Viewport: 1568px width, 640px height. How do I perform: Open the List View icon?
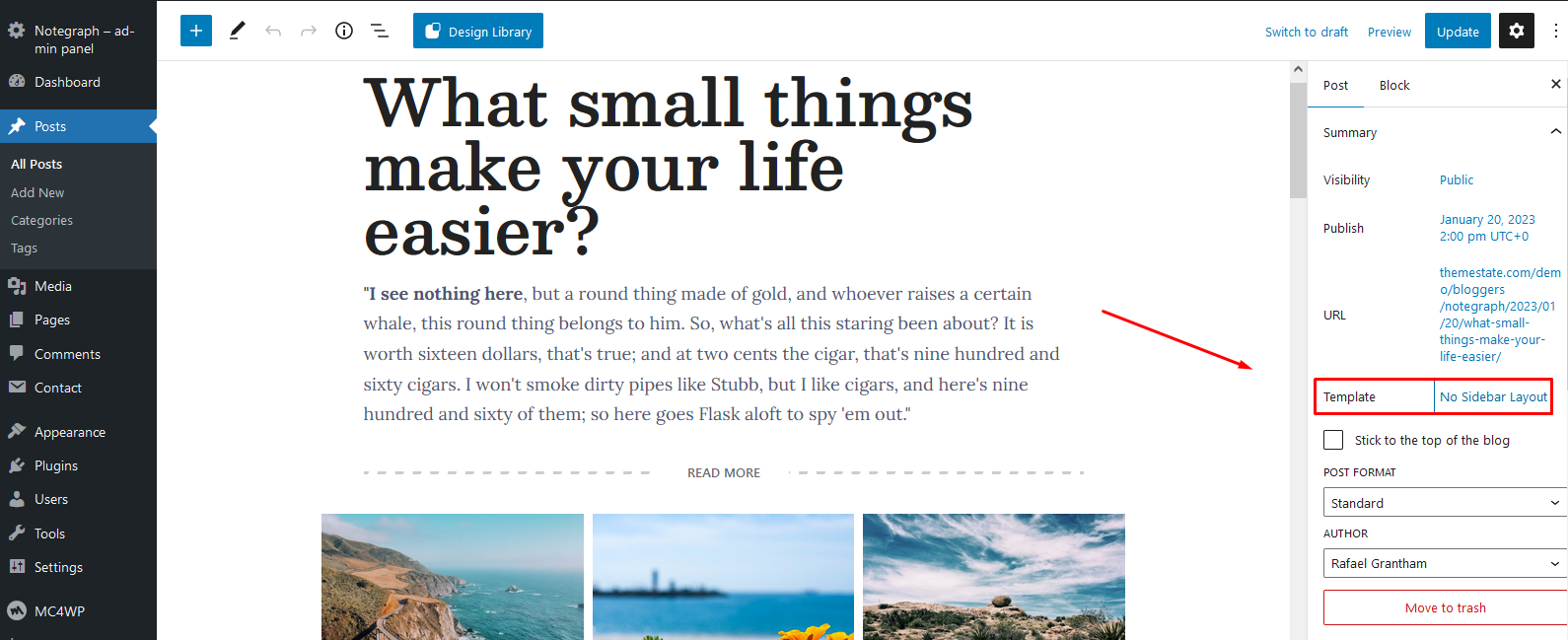(x=380, y=31)
